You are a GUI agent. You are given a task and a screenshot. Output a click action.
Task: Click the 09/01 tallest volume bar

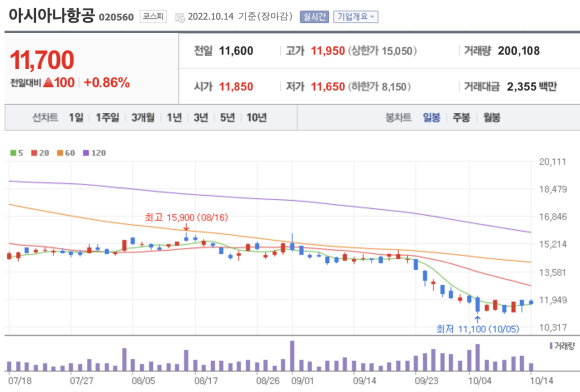[292, 356]
